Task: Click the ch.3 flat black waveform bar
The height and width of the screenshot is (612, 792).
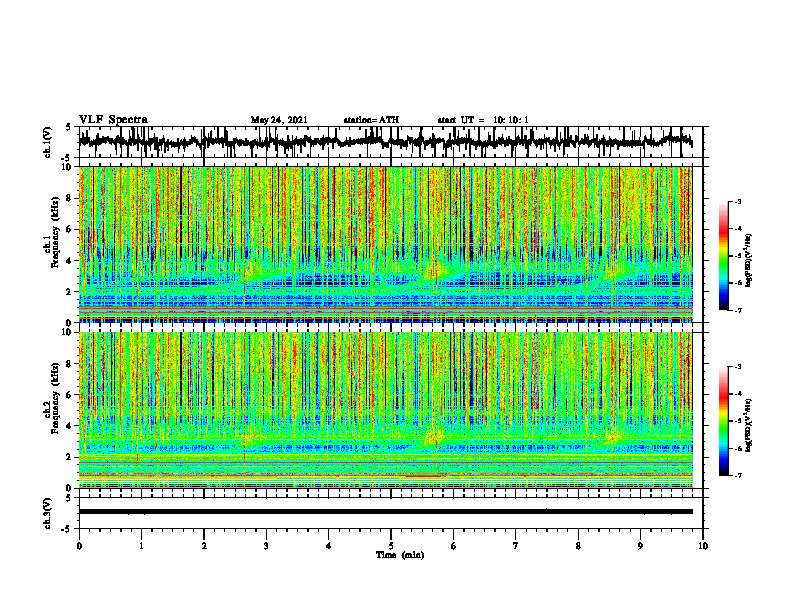Action: pyautogui.click(x=386, y=512)
